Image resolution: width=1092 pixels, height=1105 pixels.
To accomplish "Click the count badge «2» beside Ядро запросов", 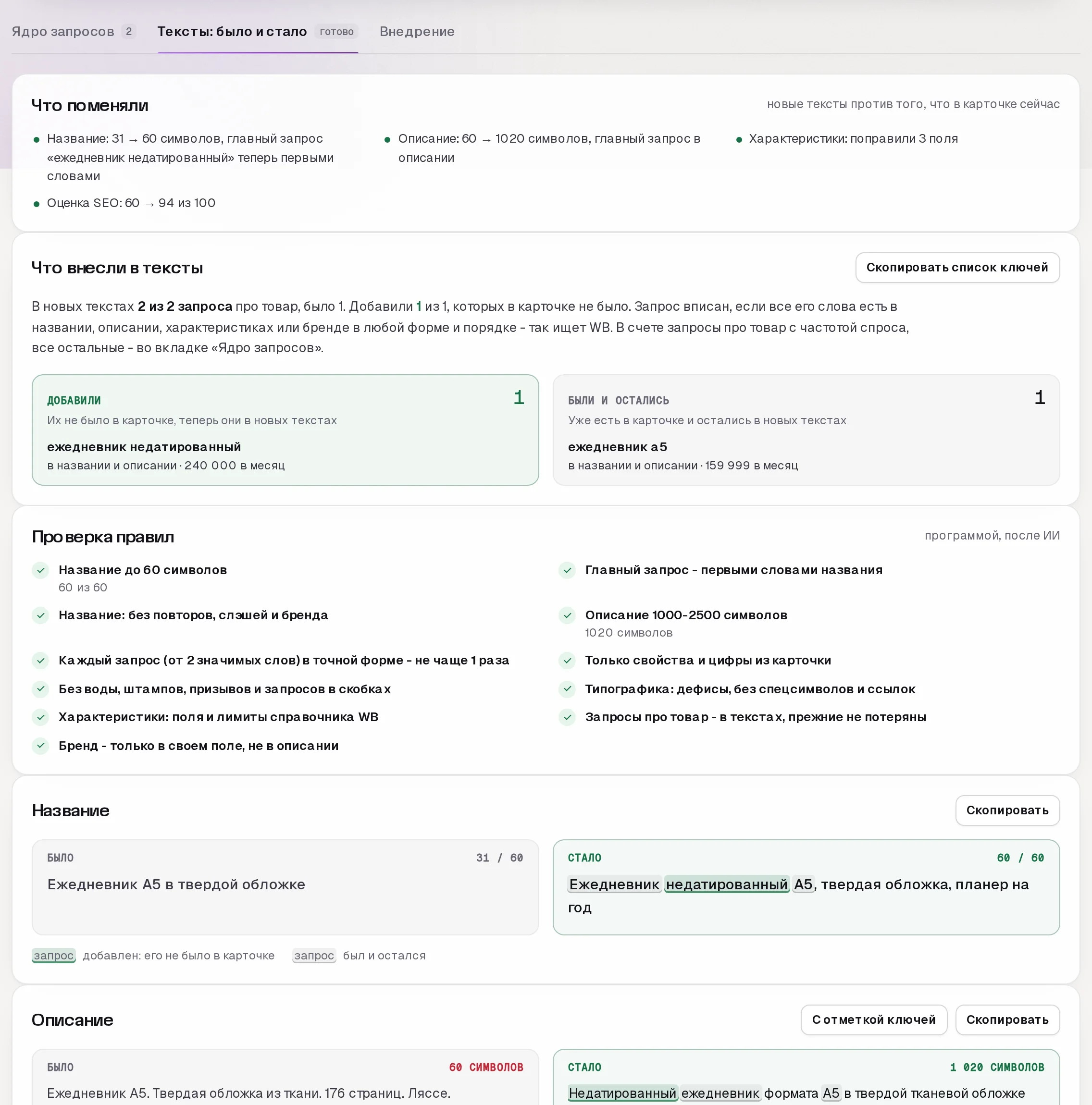I will tap(129, 31).
